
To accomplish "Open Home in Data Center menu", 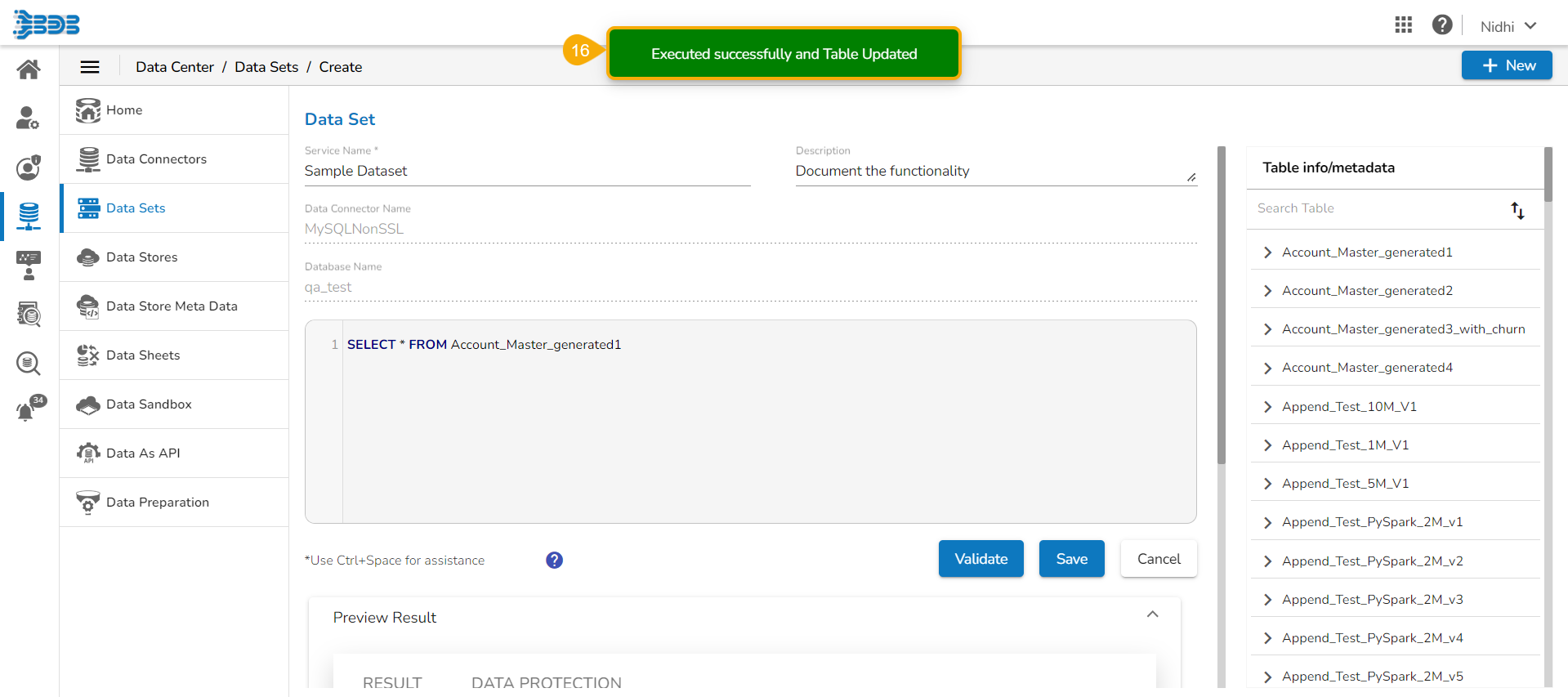I will 174,110.
